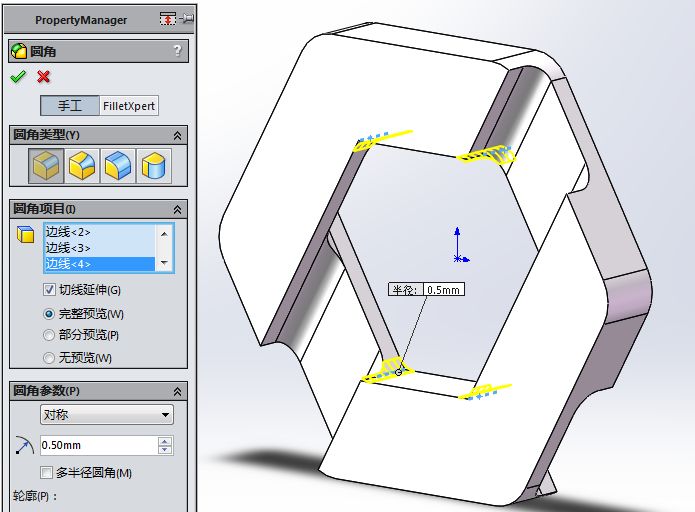Click the 轮廓(P) profile label
695x512 pixels.
(35, 496)
